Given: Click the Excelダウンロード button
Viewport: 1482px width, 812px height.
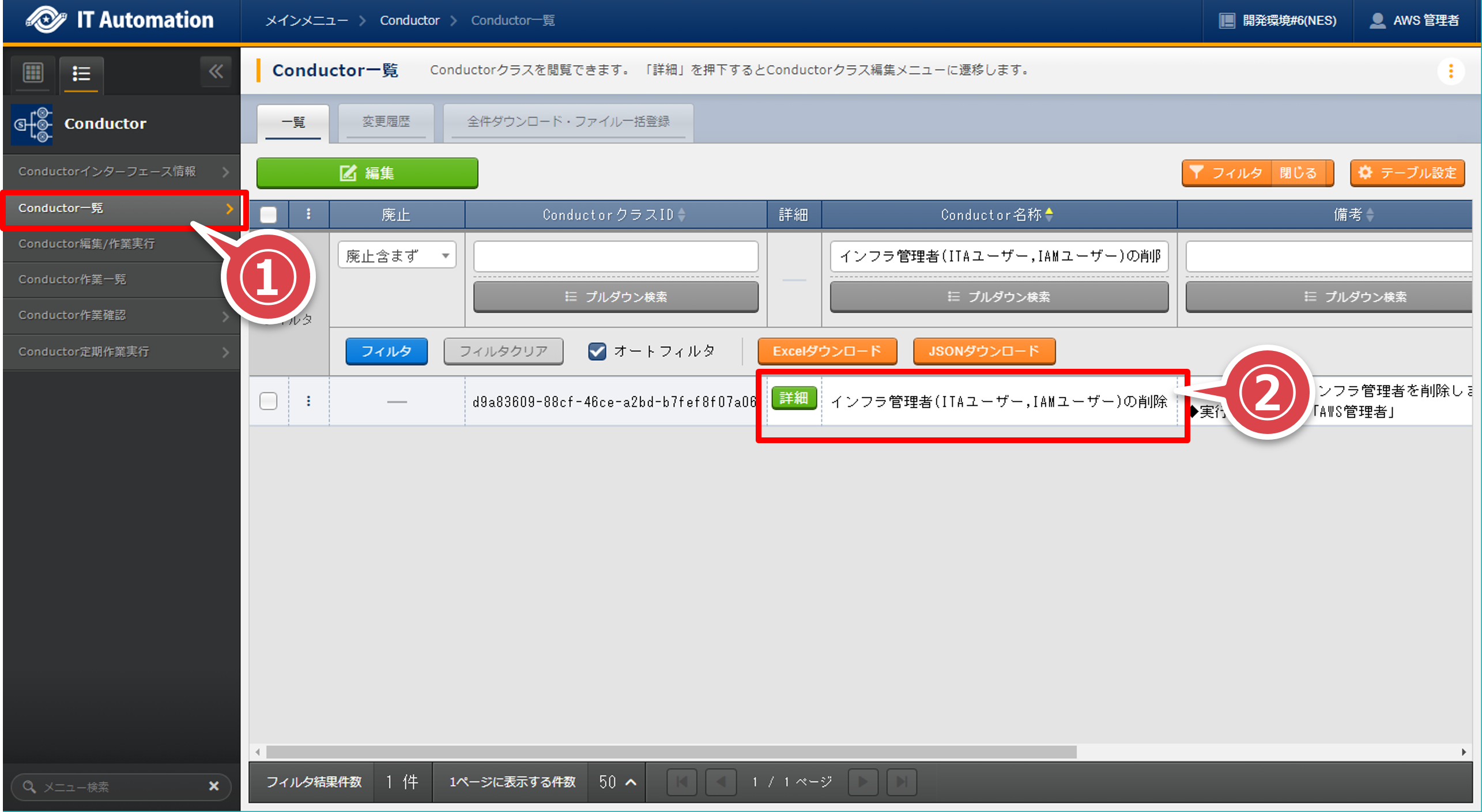Looking at the screenshot, I should point(827,351).
